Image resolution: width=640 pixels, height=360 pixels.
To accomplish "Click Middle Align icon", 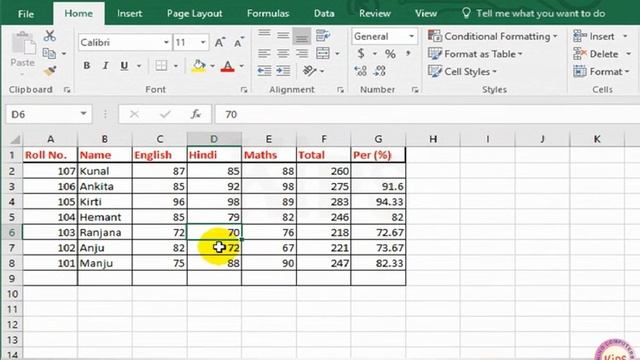I will pos(283,36).
